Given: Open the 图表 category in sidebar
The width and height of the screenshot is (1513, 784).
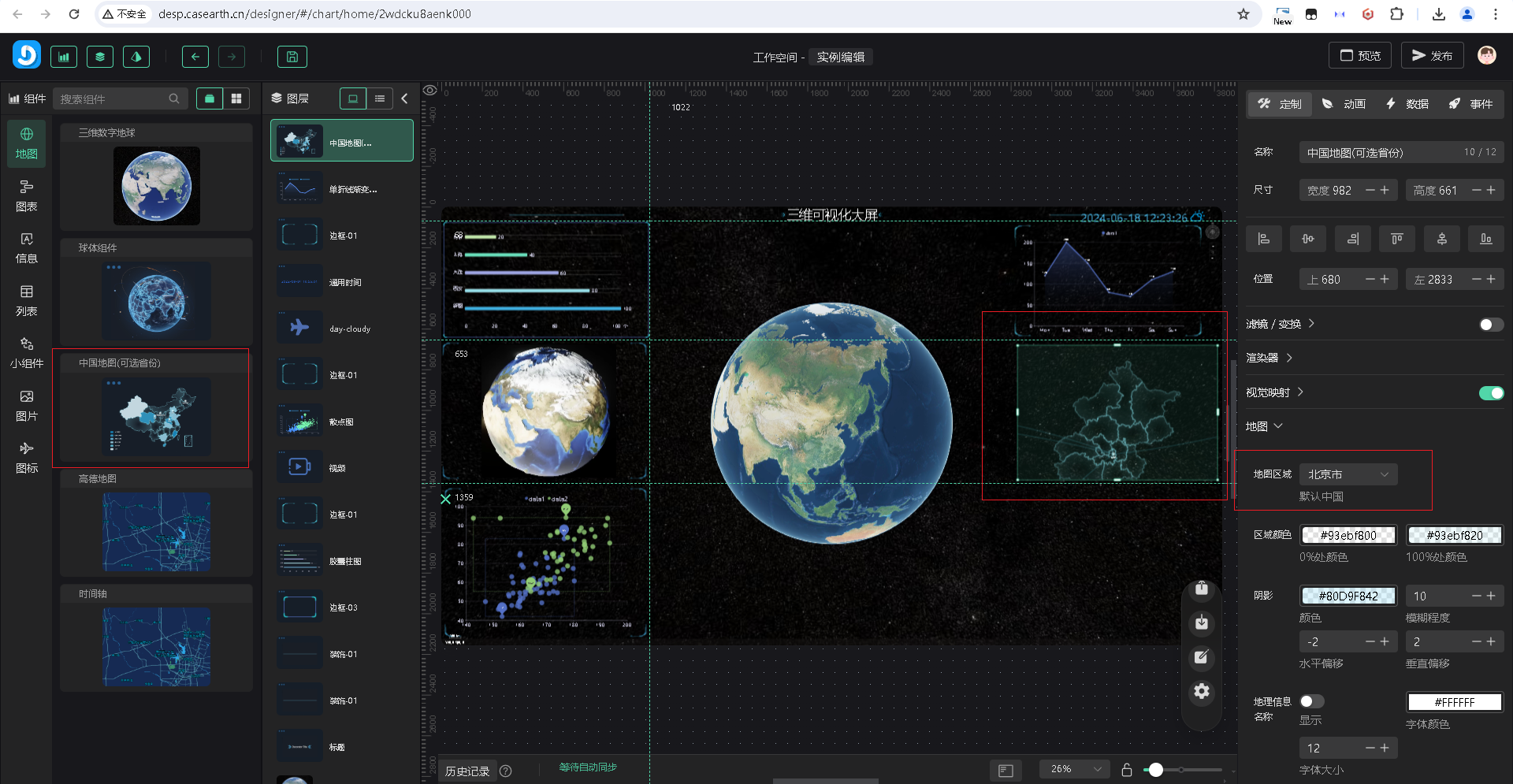Looking at the screenshot, I should click(26, 196).
